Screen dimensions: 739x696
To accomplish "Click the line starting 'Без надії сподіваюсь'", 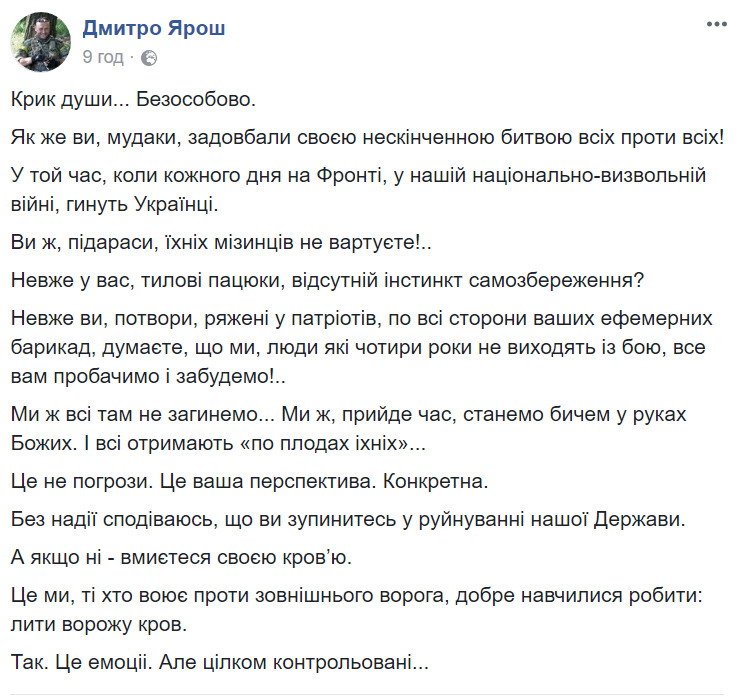I will (348, 520).
